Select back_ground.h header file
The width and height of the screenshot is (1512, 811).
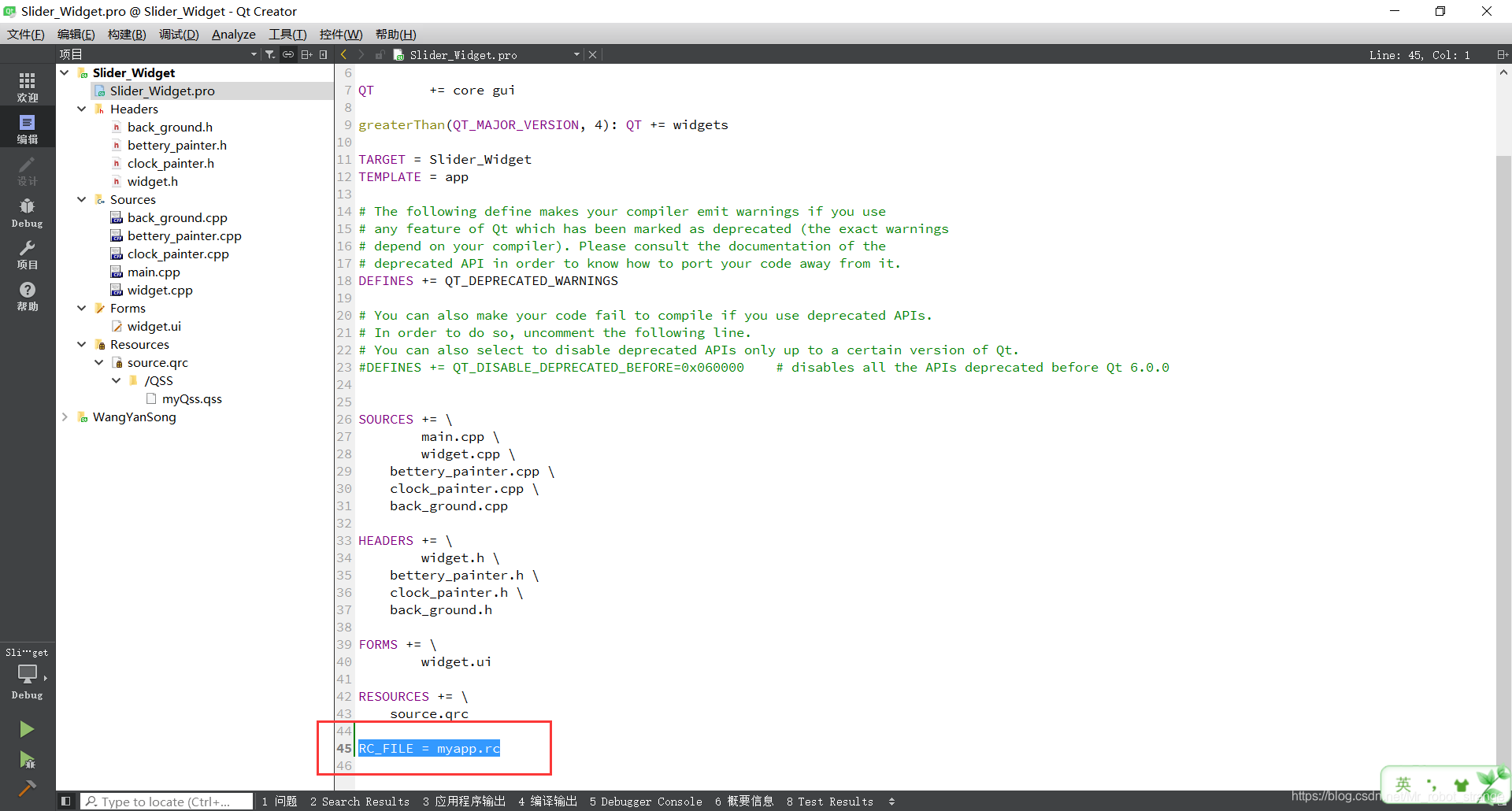pos(170,127)
